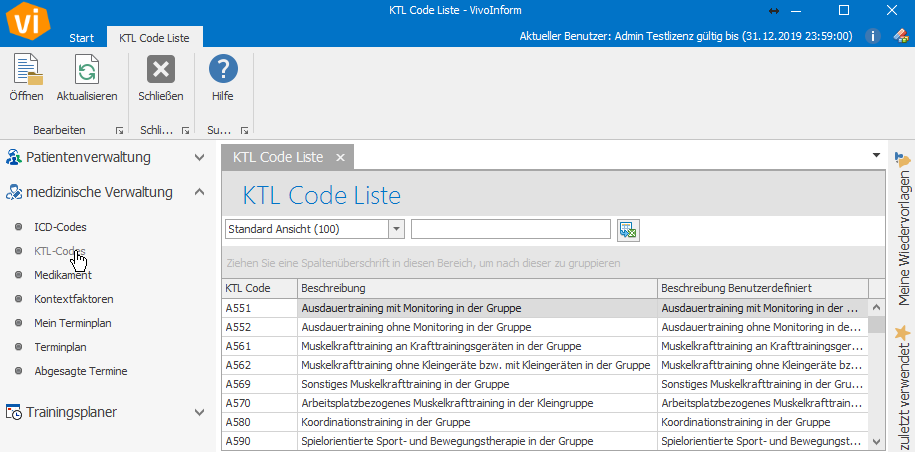Open the document tab list dropdown arrow

(876, 155)
